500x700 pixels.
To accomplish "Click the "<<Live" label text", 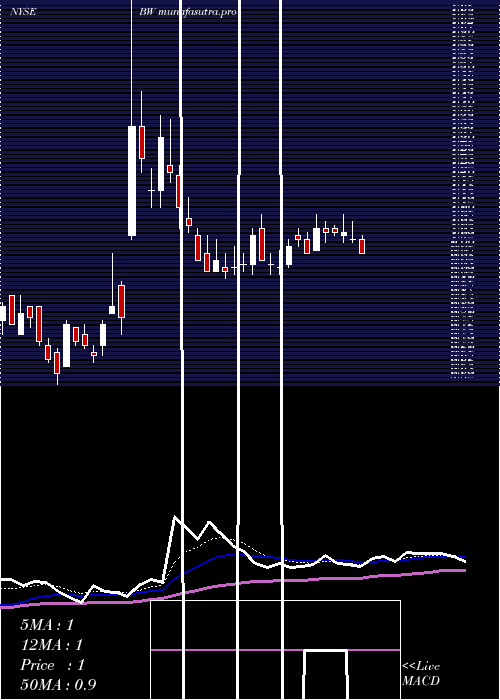I will click(421, 666).
